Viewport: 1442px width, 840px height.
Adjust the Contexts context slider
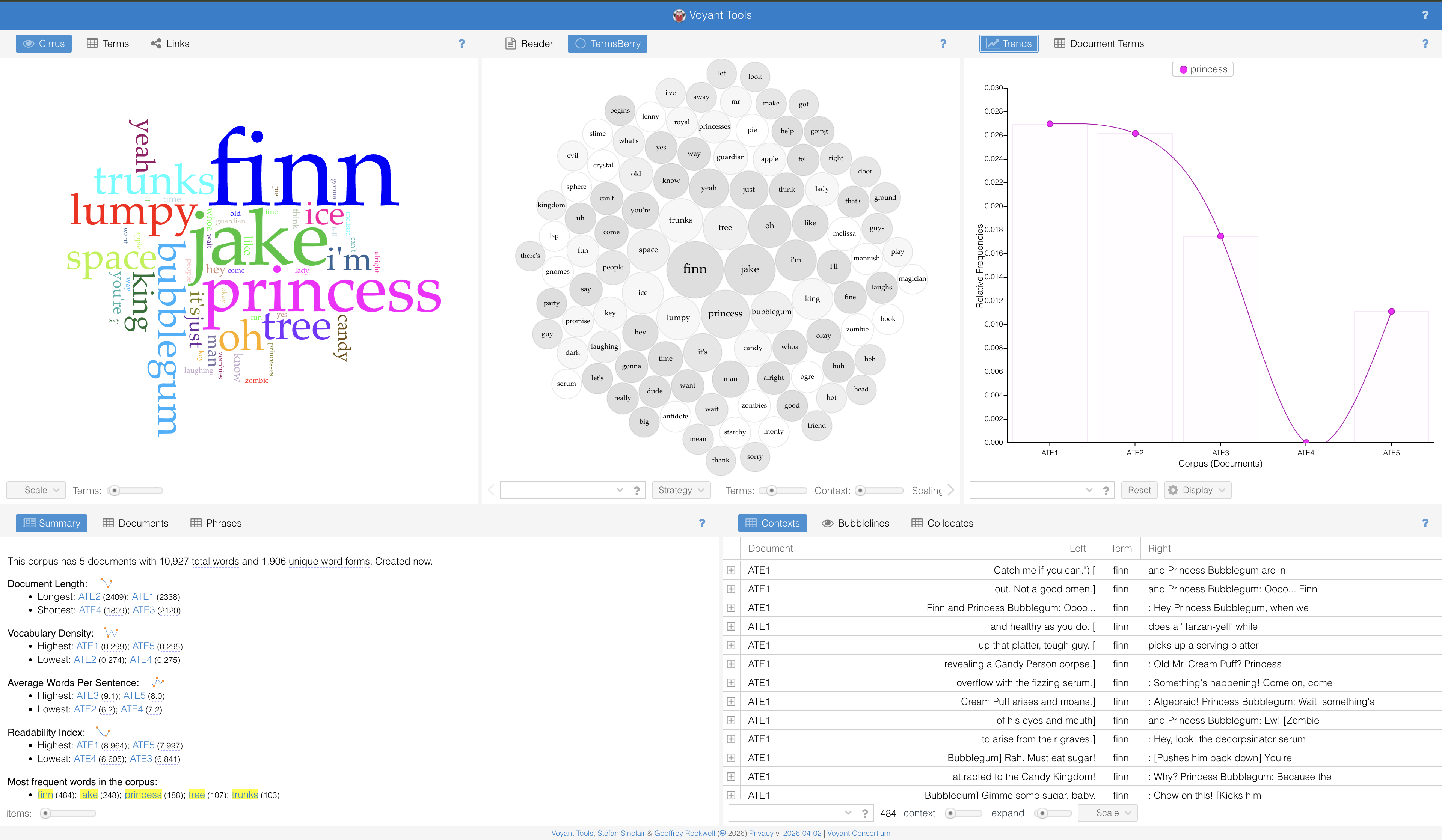[x=963, y=813]
